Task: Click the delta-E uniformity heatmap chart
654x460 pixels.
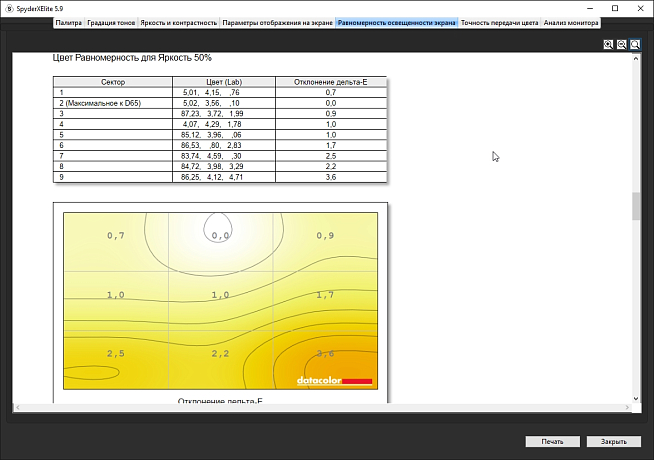Action: point(220,300)
